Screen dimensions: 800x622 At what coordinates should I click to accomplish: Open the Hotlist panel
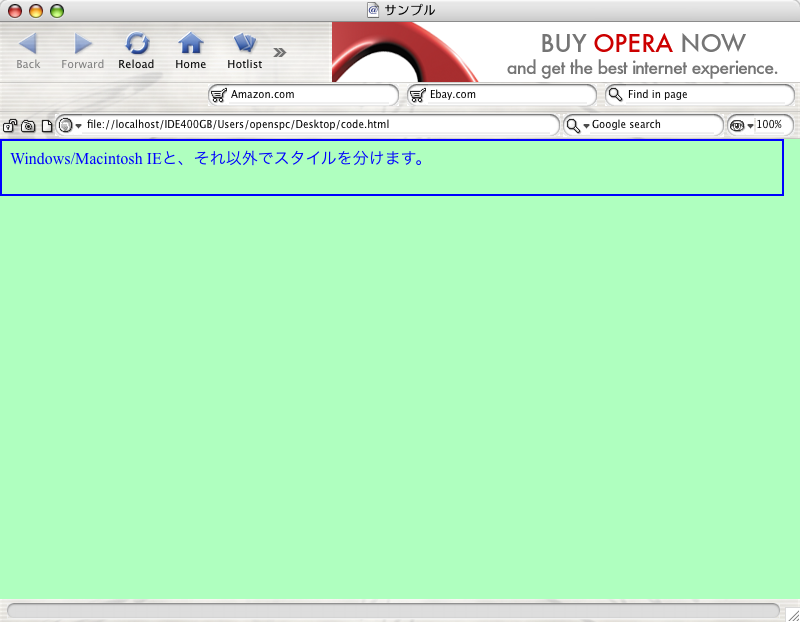244,51
